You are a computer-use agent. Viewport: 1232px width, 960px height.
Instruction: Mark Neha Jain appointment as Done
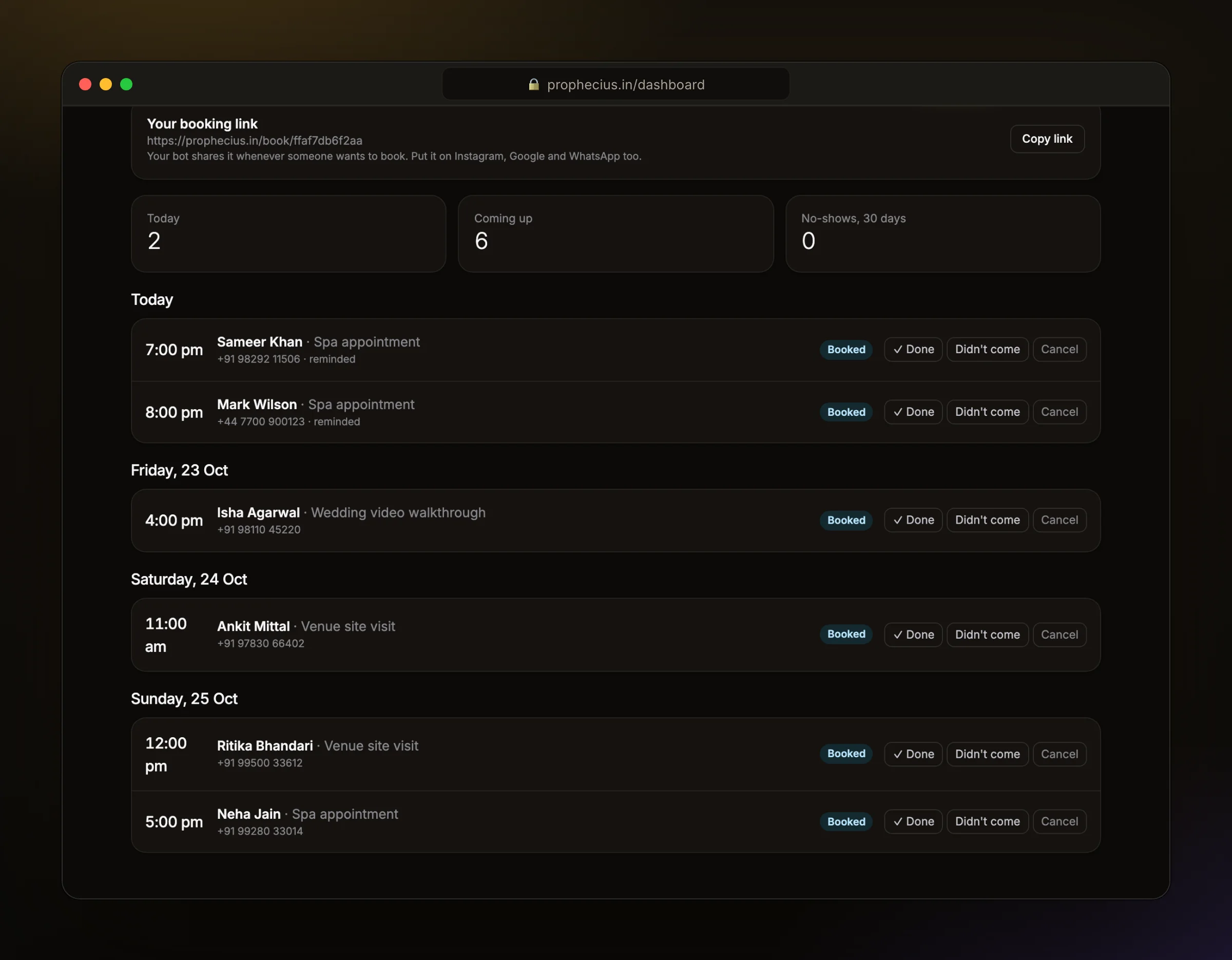click(913, 821)
